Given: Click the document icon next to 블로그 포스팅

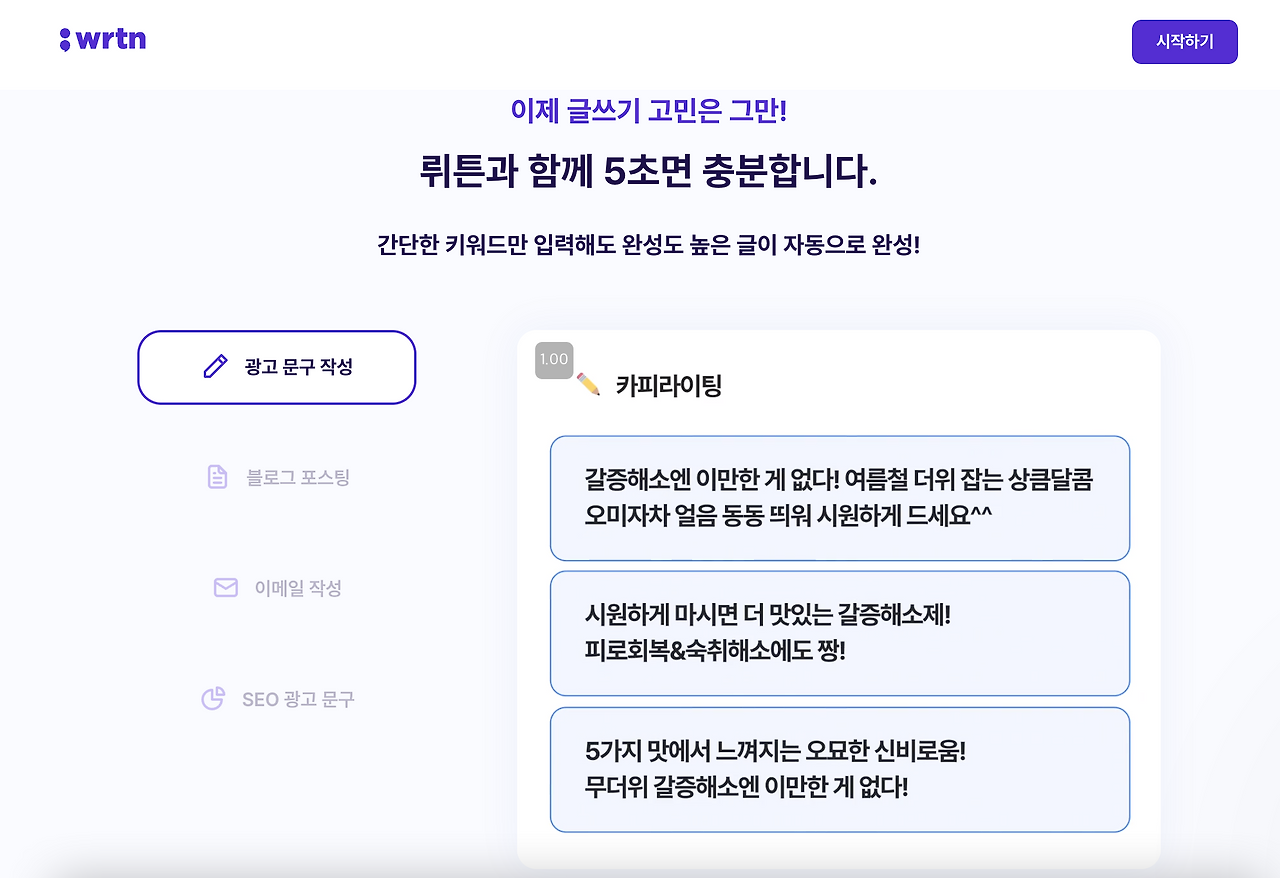Looking at the screenshot, I should click(216, 477).
